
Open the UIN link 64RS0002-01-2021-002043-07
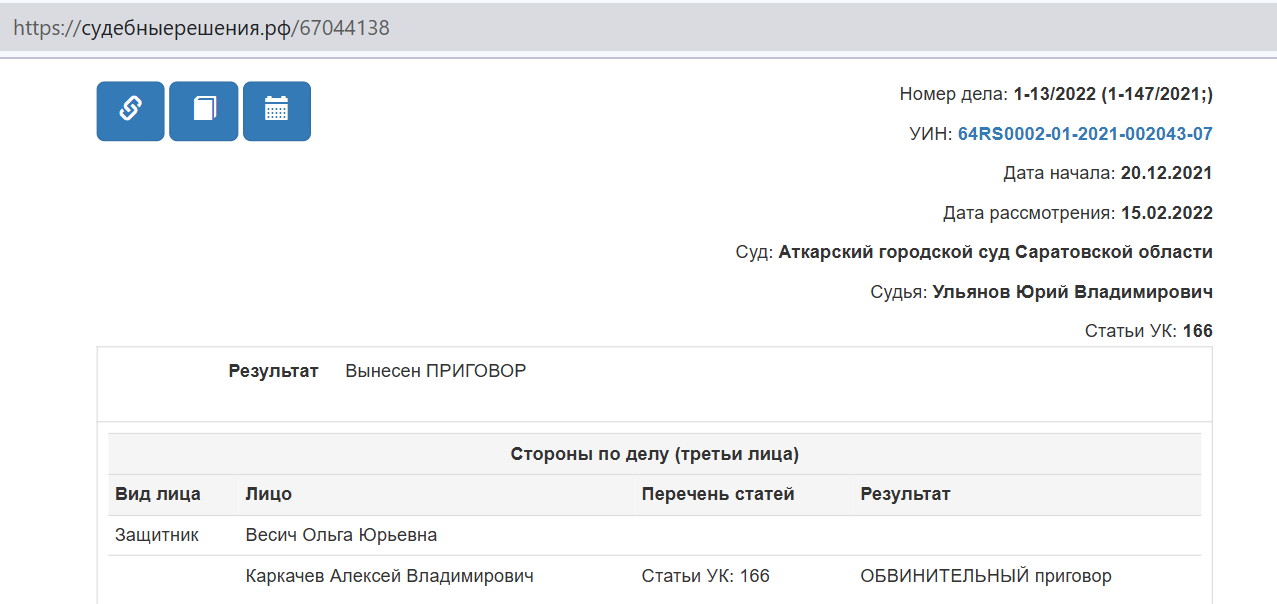pos(1085,134)
